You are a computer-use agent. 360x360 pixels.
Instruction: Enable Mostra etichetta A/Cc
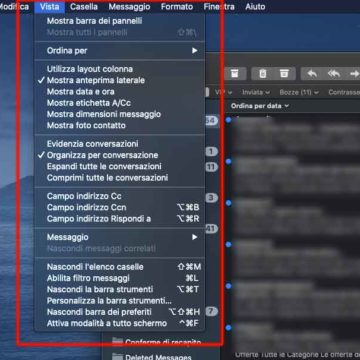pos(120,103)
